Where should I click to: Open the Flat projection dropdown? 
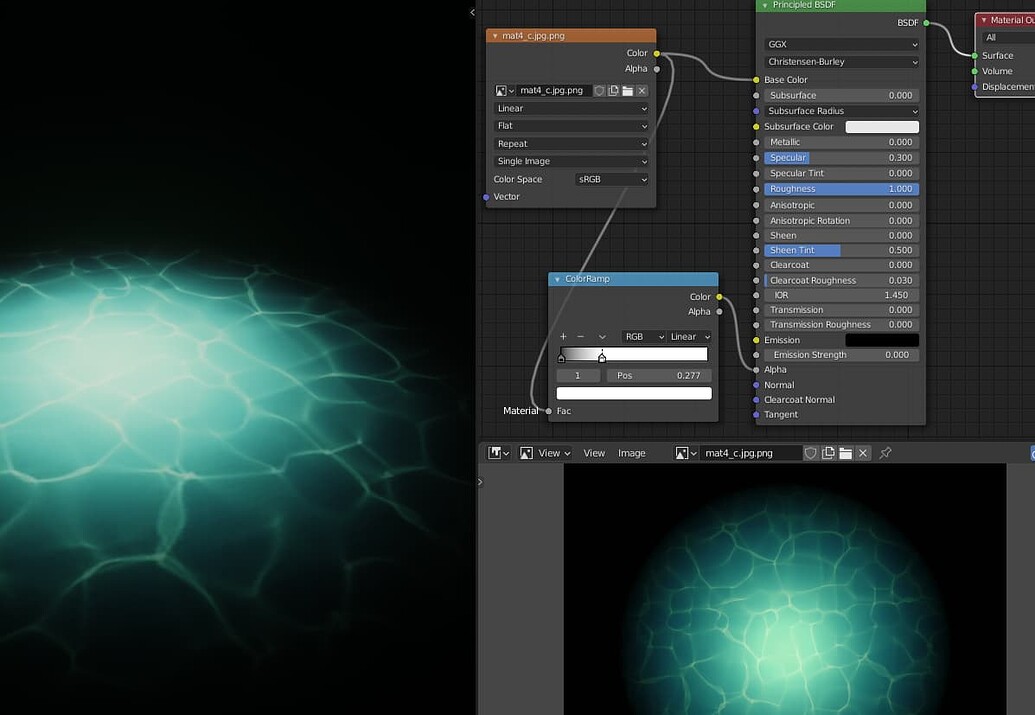[x=571, y=125]
